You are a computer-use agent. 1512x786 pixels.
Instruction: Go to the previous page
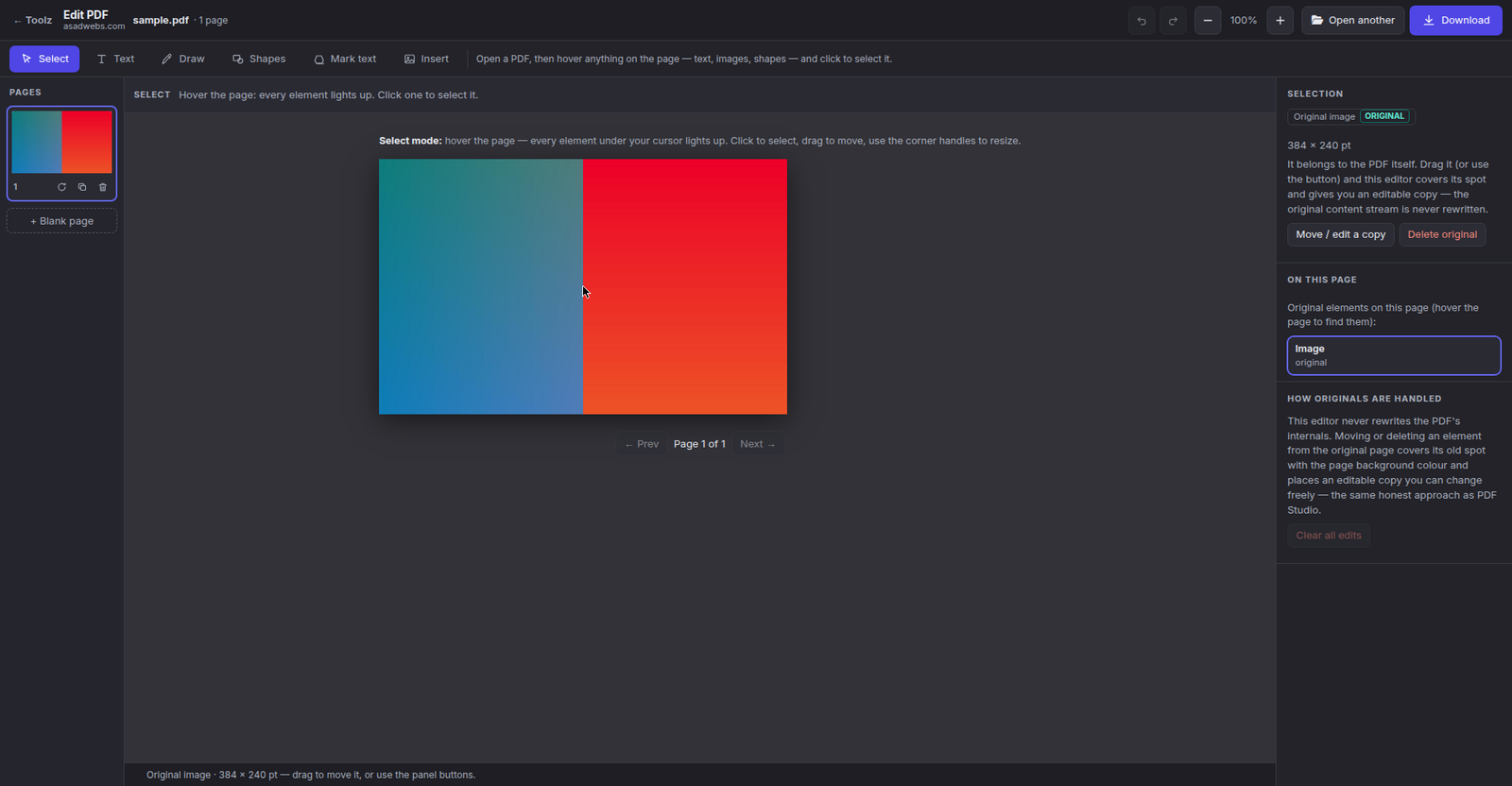[642, 444]
